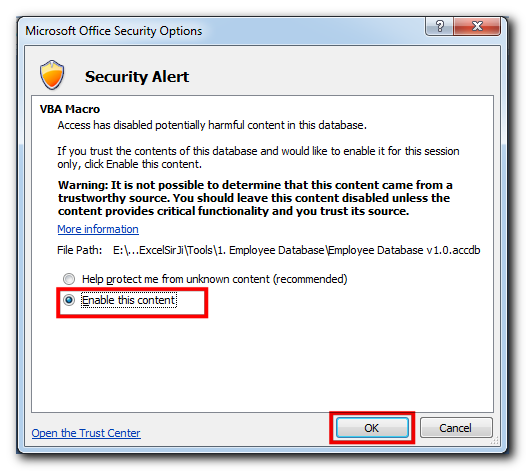This screenshot has height=471, width=526.
Task: Close the Security Options dialog with X
Action: [x=477, y=26]
